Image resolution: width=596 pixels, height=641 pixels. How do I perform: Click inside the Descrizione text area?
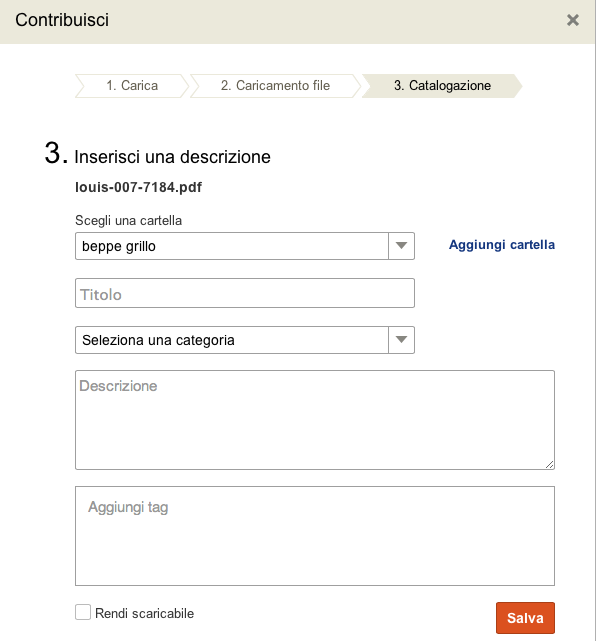click(315, 420)
